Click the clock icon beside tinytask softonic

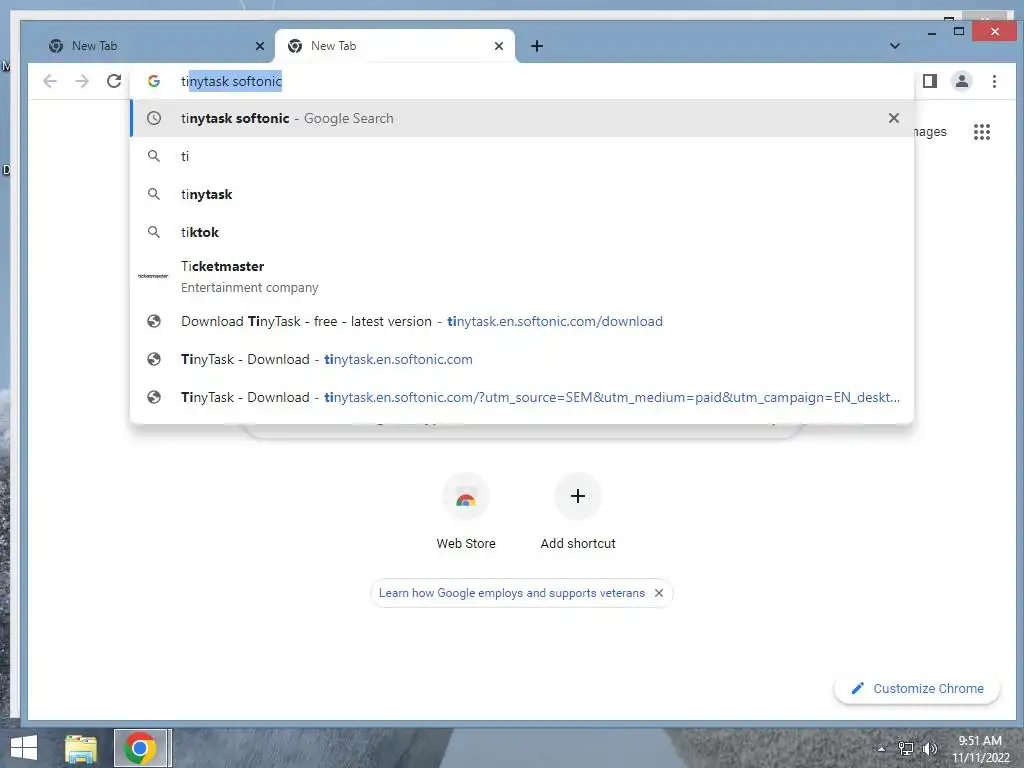click(x=154, y=118)
